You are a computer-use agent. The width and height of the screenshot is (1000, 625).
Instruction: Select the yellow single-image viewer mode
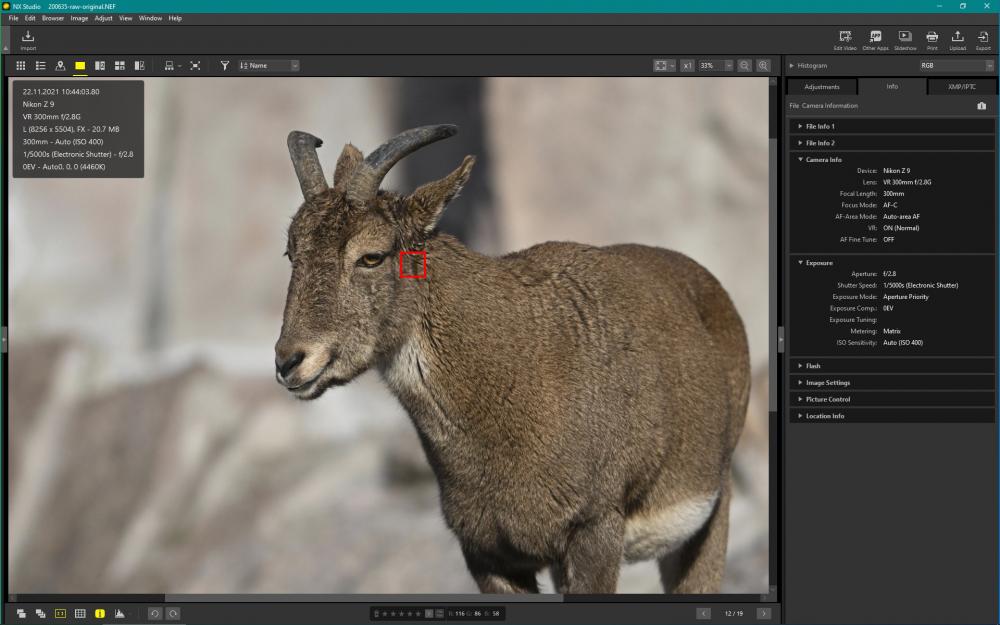click(x=80, y=66)
